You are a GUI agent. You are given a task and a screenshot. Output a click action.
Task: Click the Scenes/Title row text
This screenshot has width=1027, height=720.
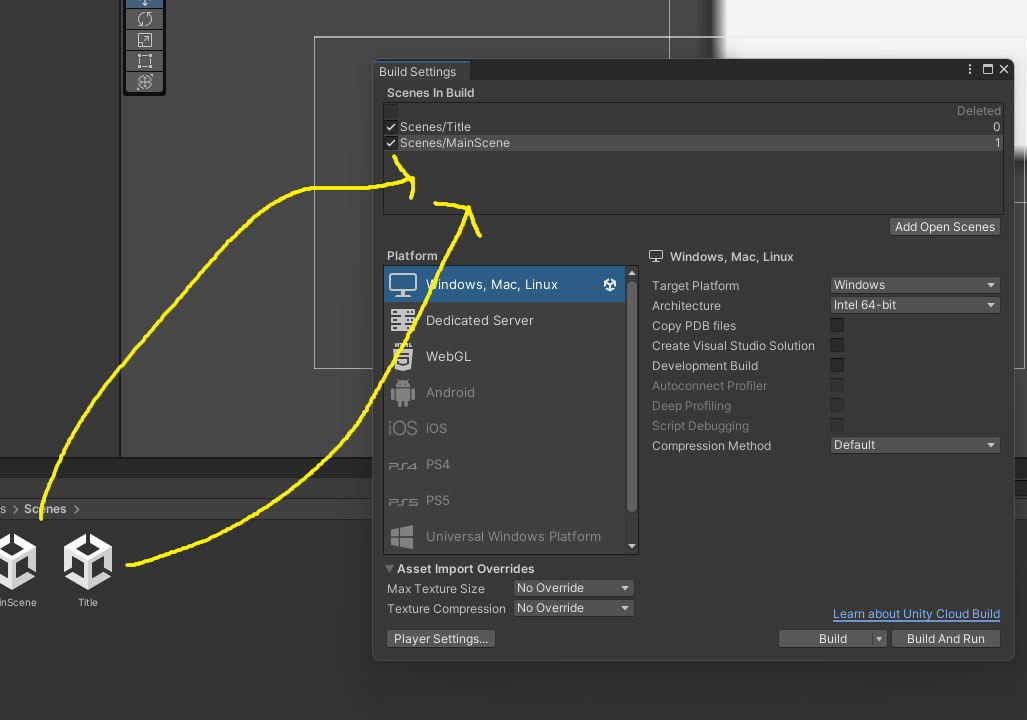[436, 127]
